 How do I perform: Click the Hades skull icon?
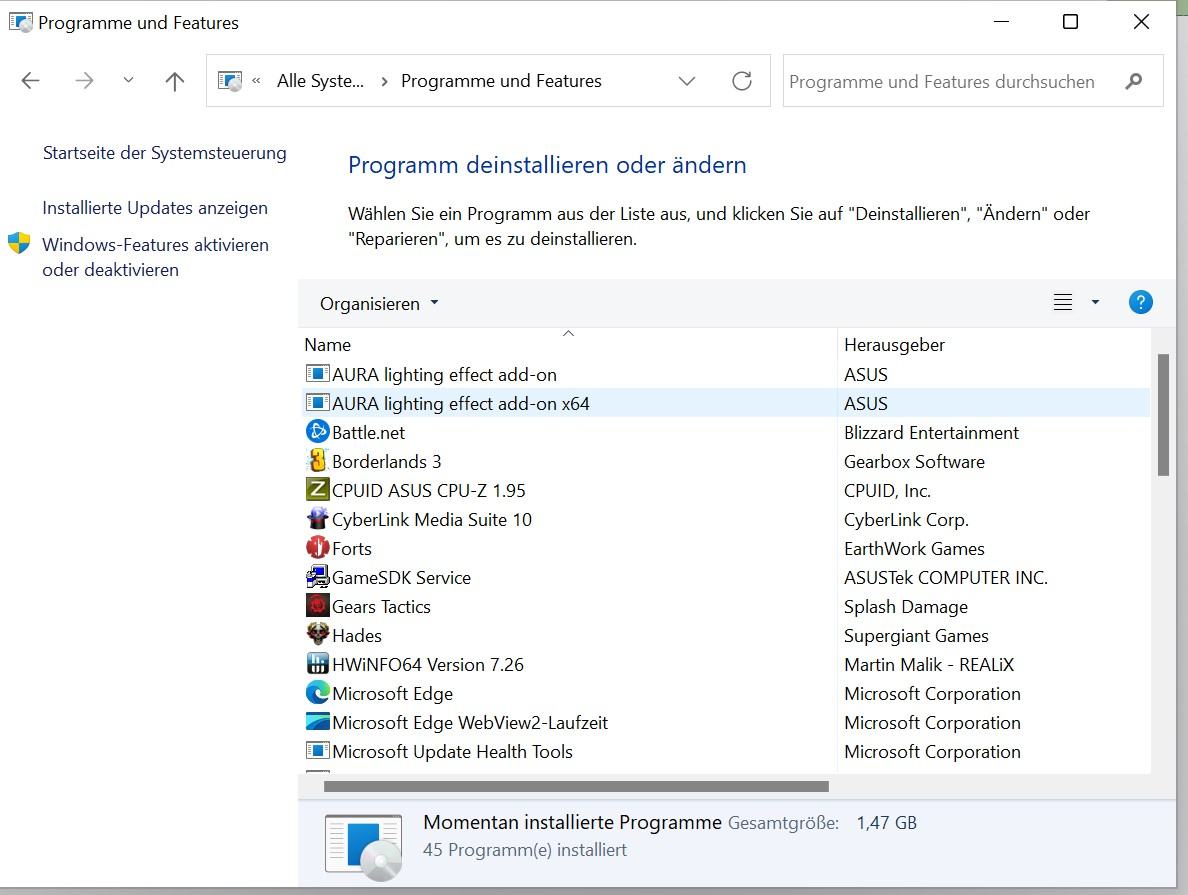point(317,634)
